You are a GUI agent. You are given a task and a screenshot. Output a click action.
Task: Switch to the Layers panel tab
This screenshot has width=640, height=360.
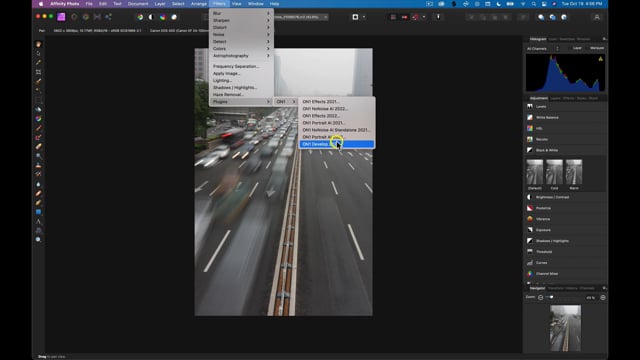pyautogui.click(x=555, y=98)
